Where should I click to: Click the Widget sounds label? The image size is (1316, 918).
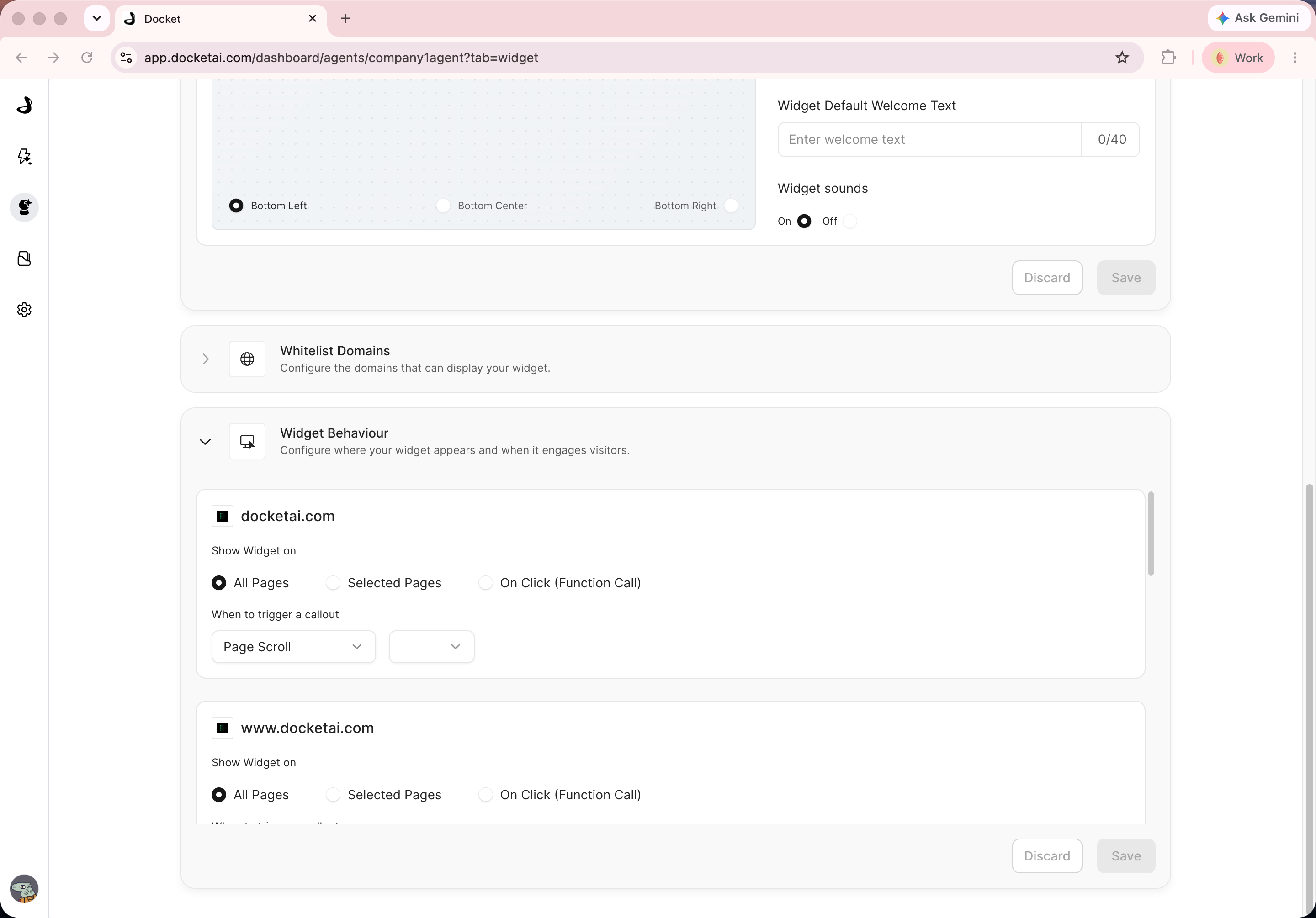point(822,189)
